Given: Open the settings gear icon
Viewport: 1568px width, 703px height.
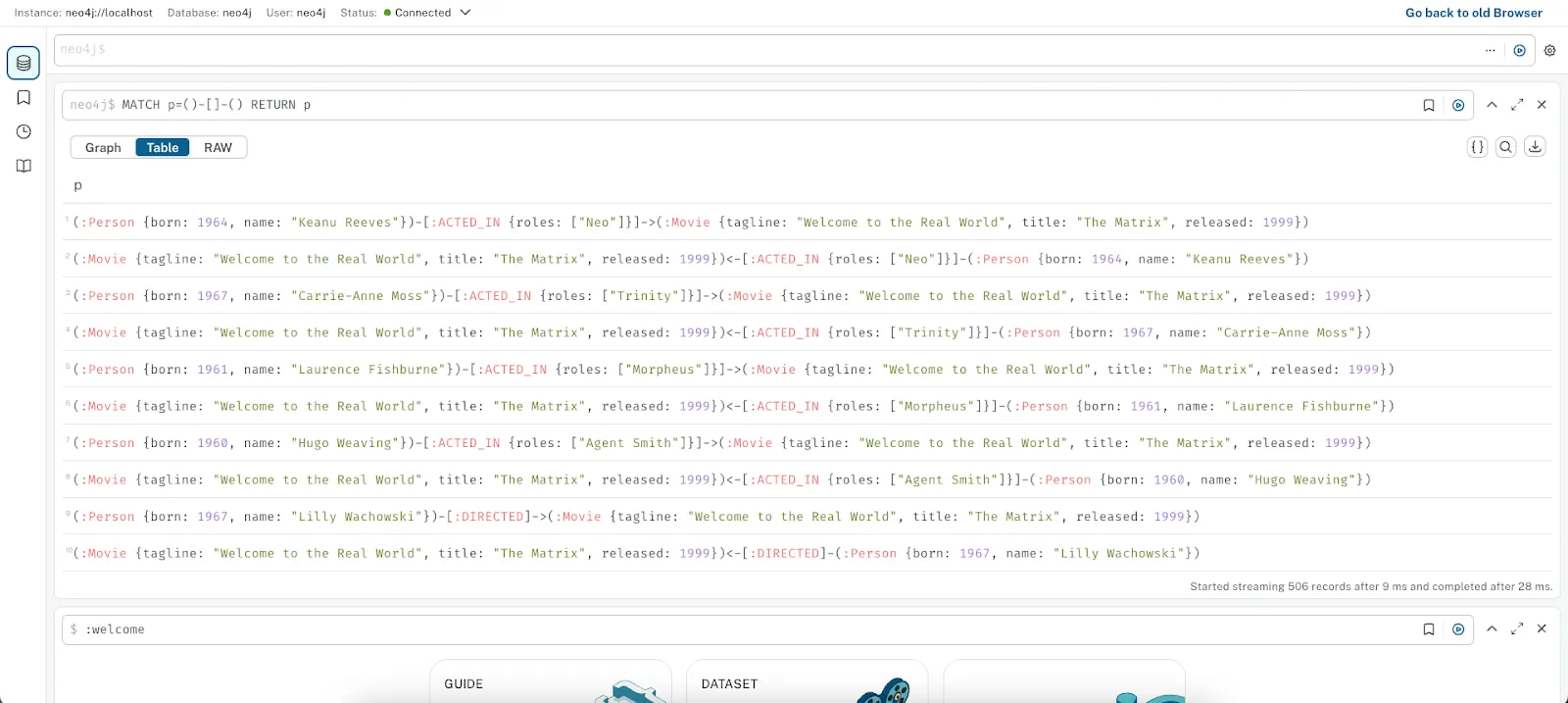Looking at the screenshot, I should 1550,51.
